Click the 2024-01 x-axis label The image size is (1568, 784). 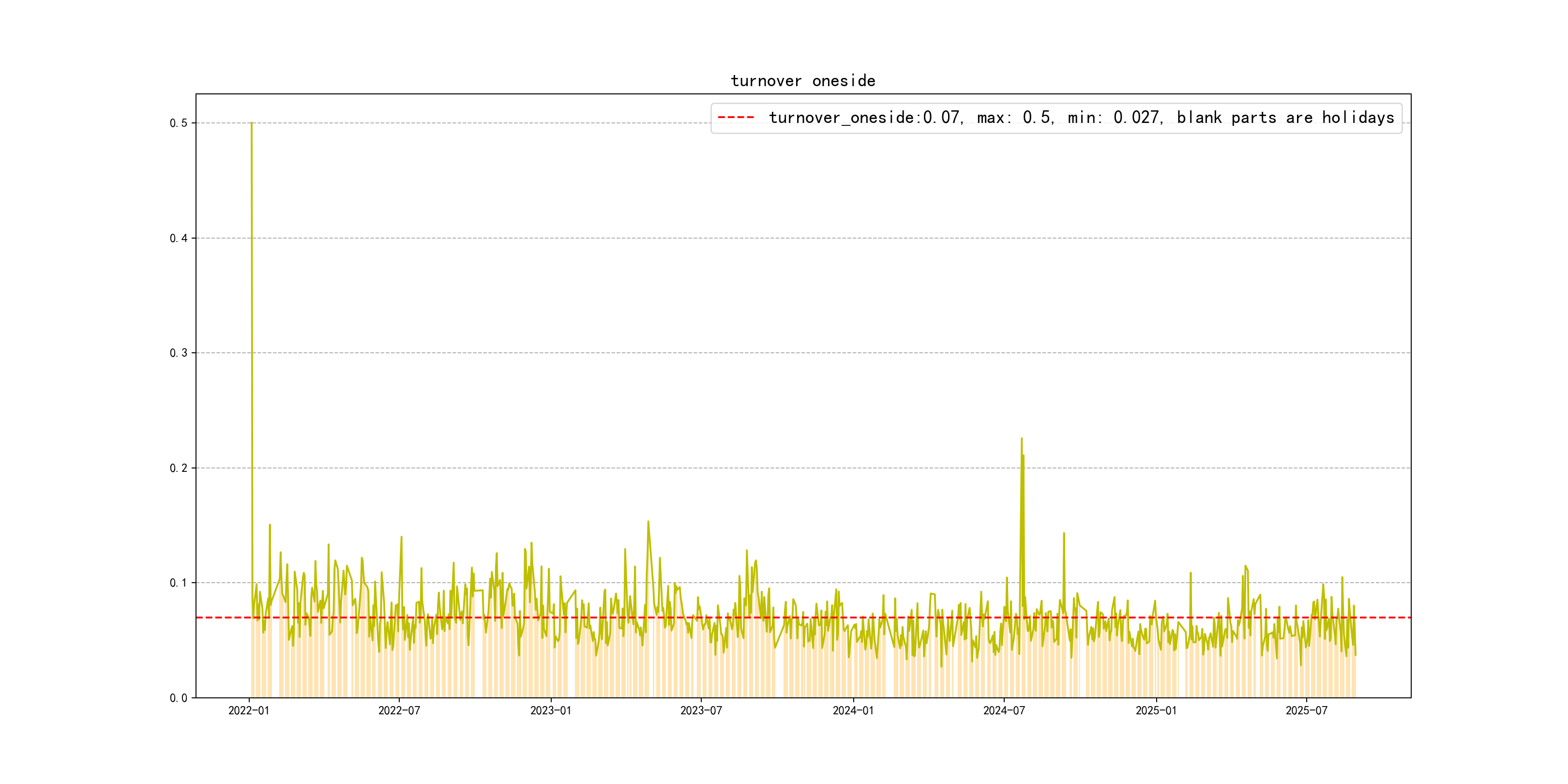pos(853,710)
